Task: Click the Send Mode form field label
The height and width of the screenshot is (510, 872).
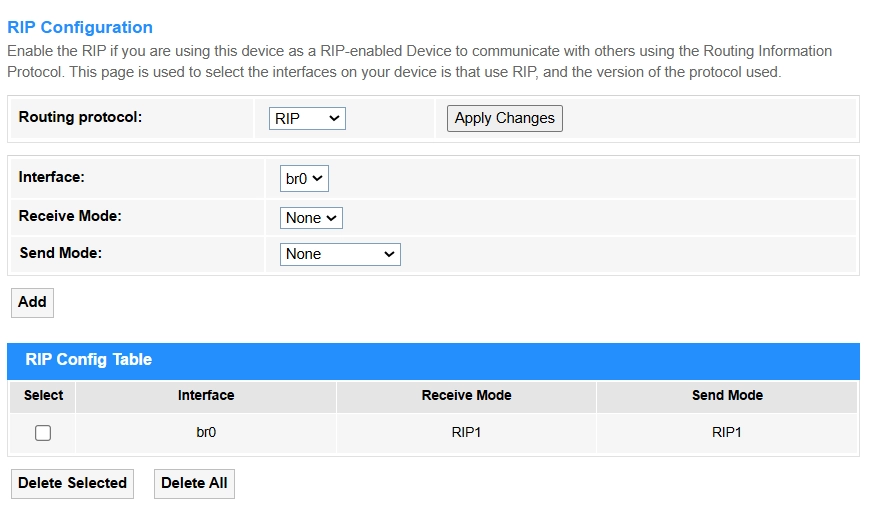Action: point(60,253)
